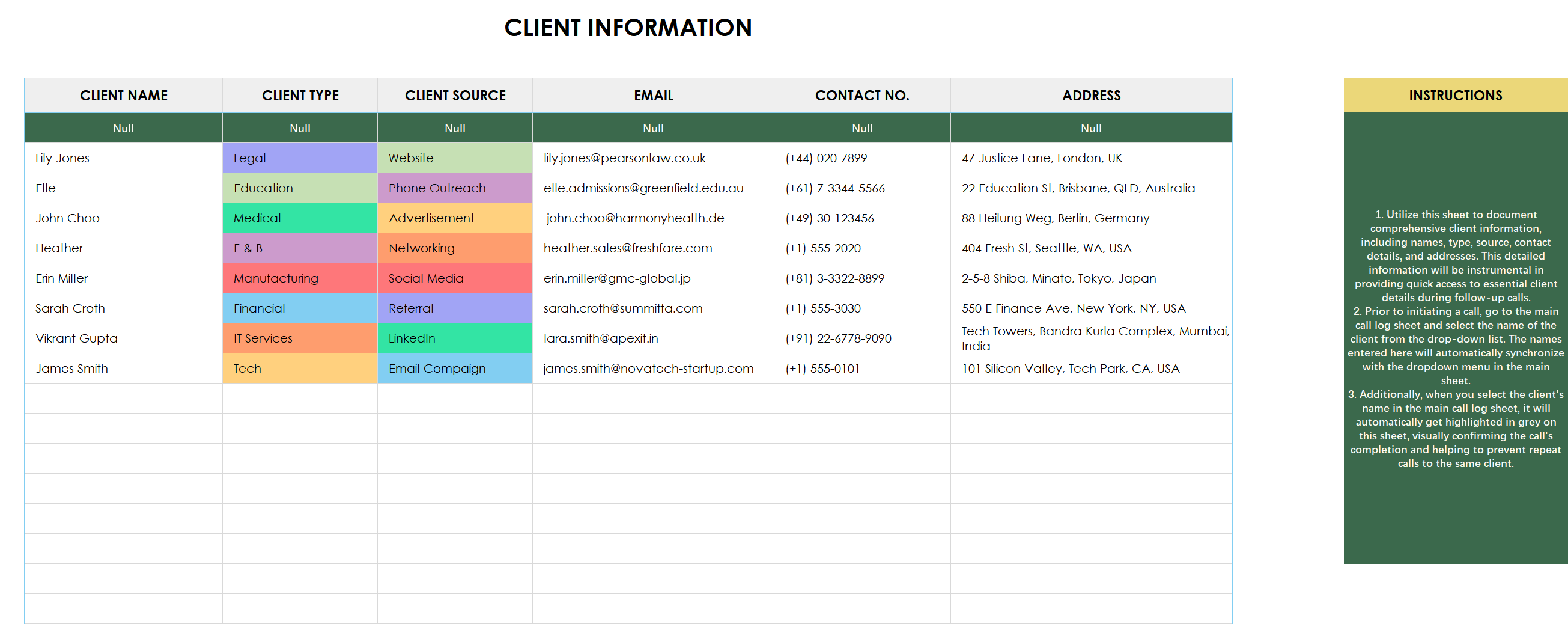Click the 88 Heilung Weg, Berlin address
This screenshot has width=1568, height=624.
[x=1092, y=218]
